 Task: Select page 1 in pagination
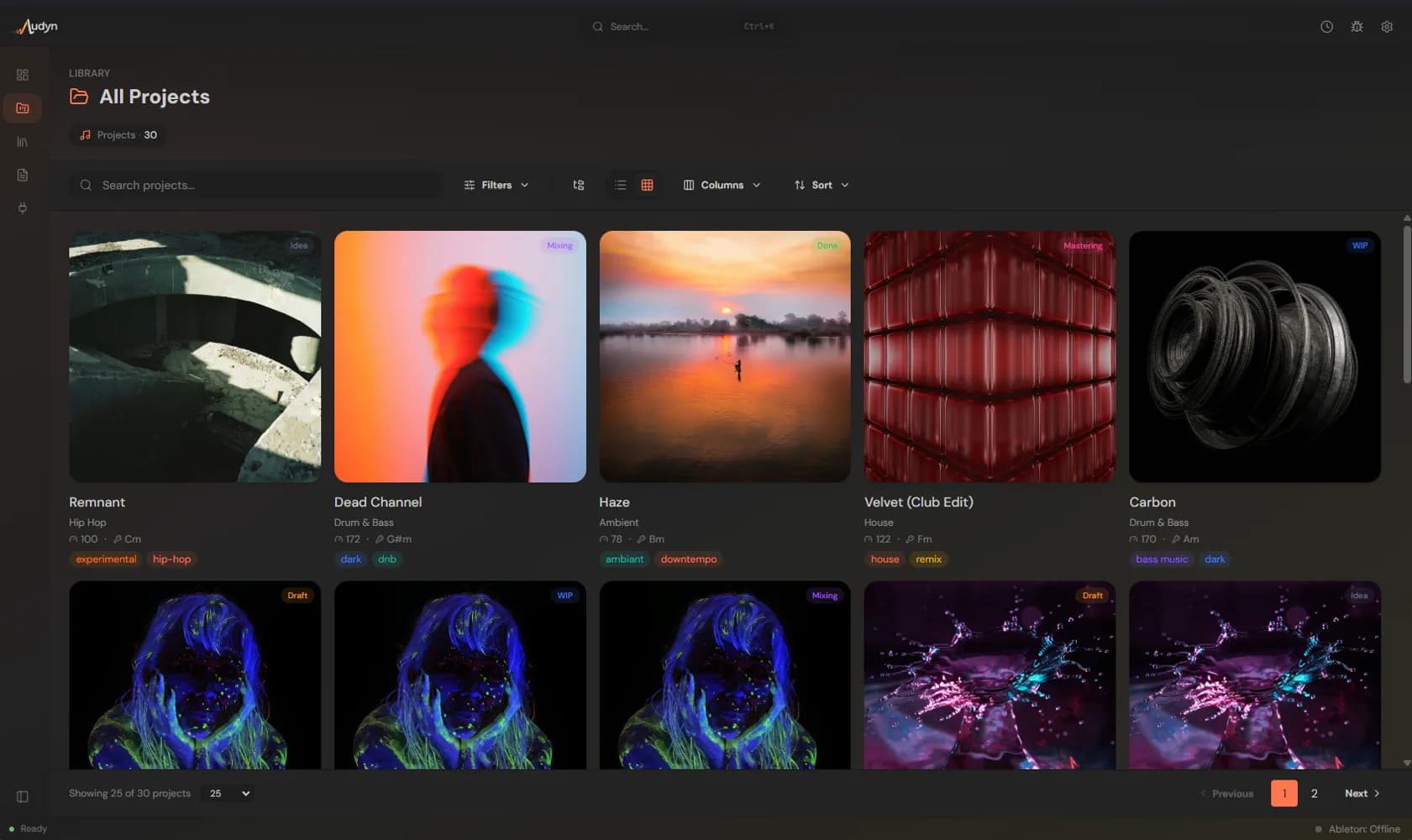click(x=1283, y=793)
